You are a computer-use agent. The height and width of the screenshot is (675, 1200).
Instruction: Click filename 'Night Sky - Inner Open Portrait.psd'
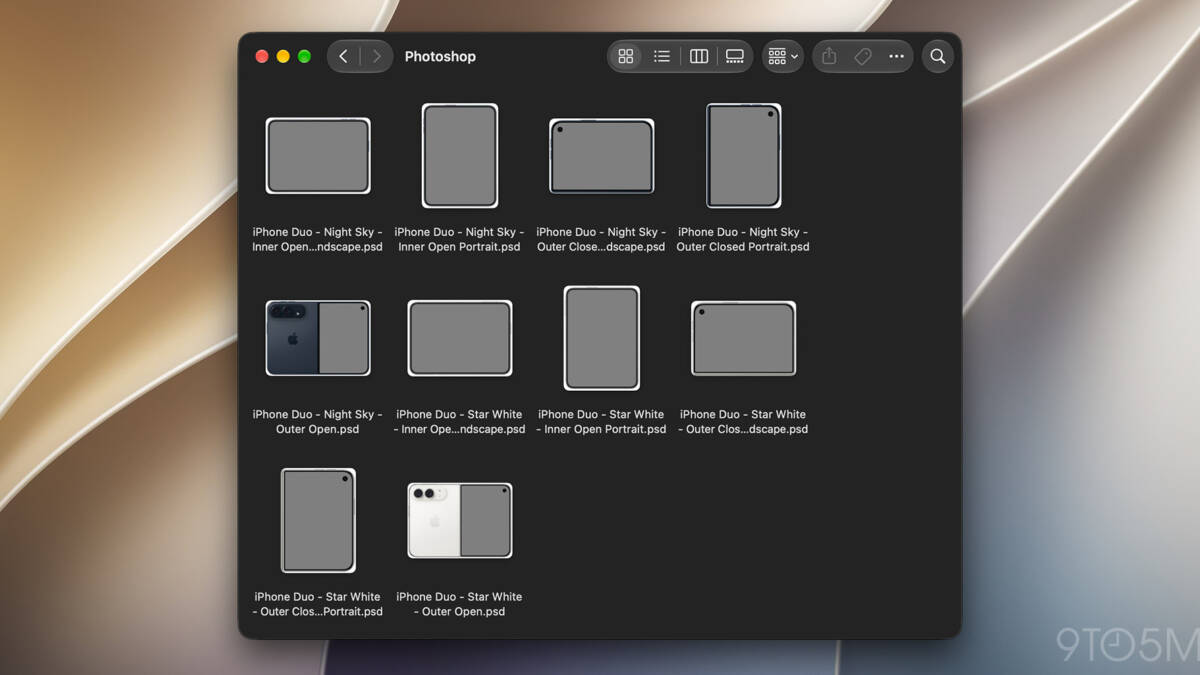(x=460, y=239)
